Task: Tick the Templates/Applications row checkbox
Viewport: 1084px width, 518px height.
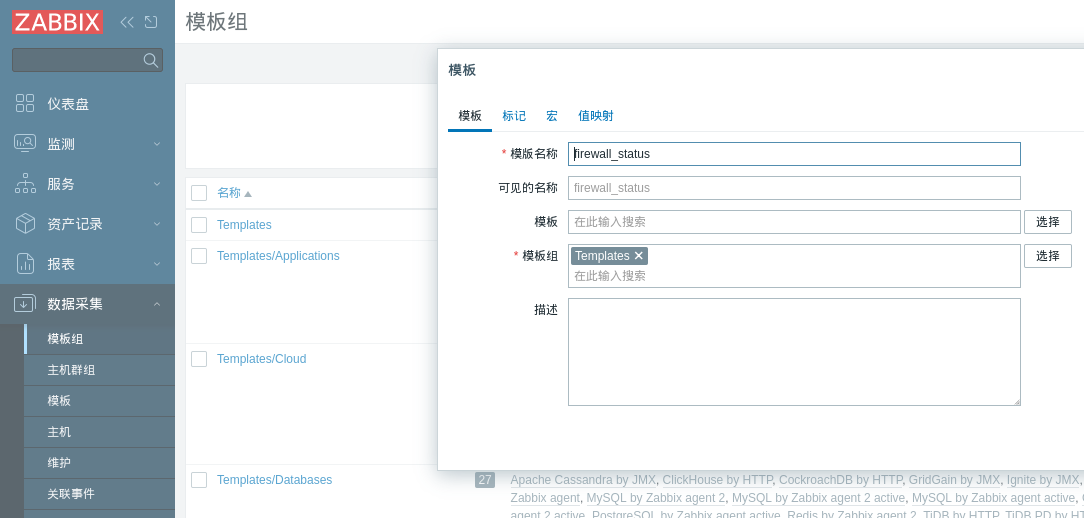Action: click(x=199, y=256)
